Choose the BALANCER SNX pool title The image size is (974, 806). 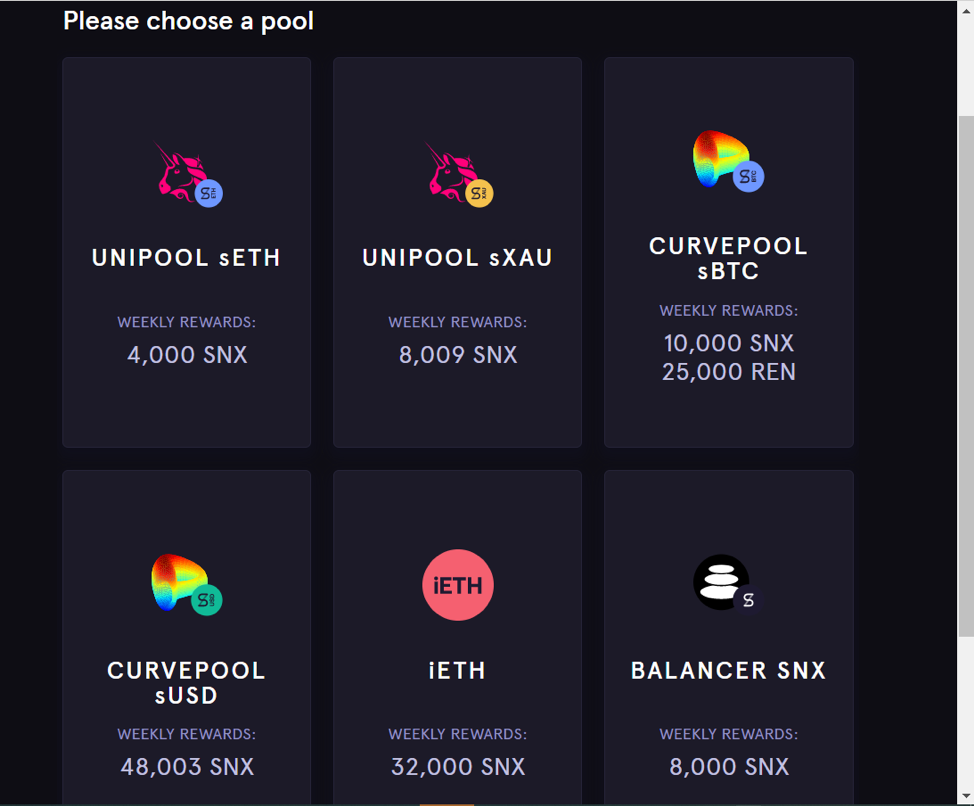[728, 671]
